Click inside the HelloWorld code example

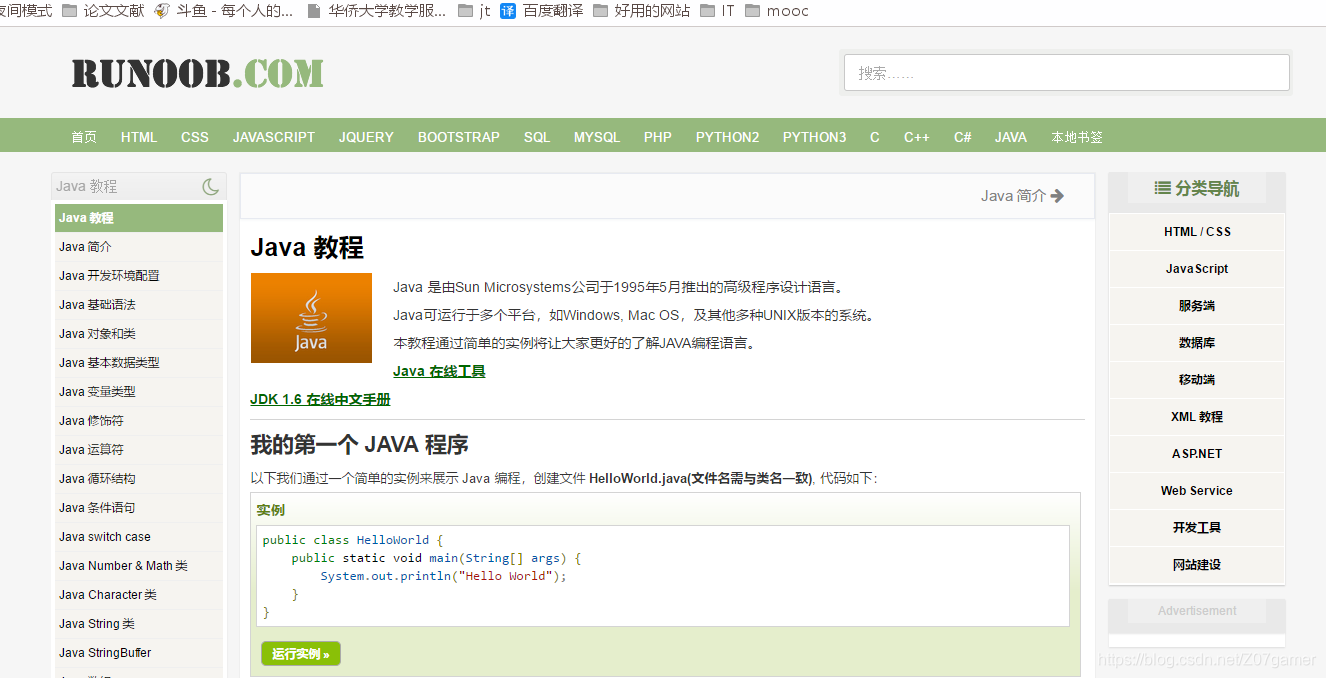point(663,576)
